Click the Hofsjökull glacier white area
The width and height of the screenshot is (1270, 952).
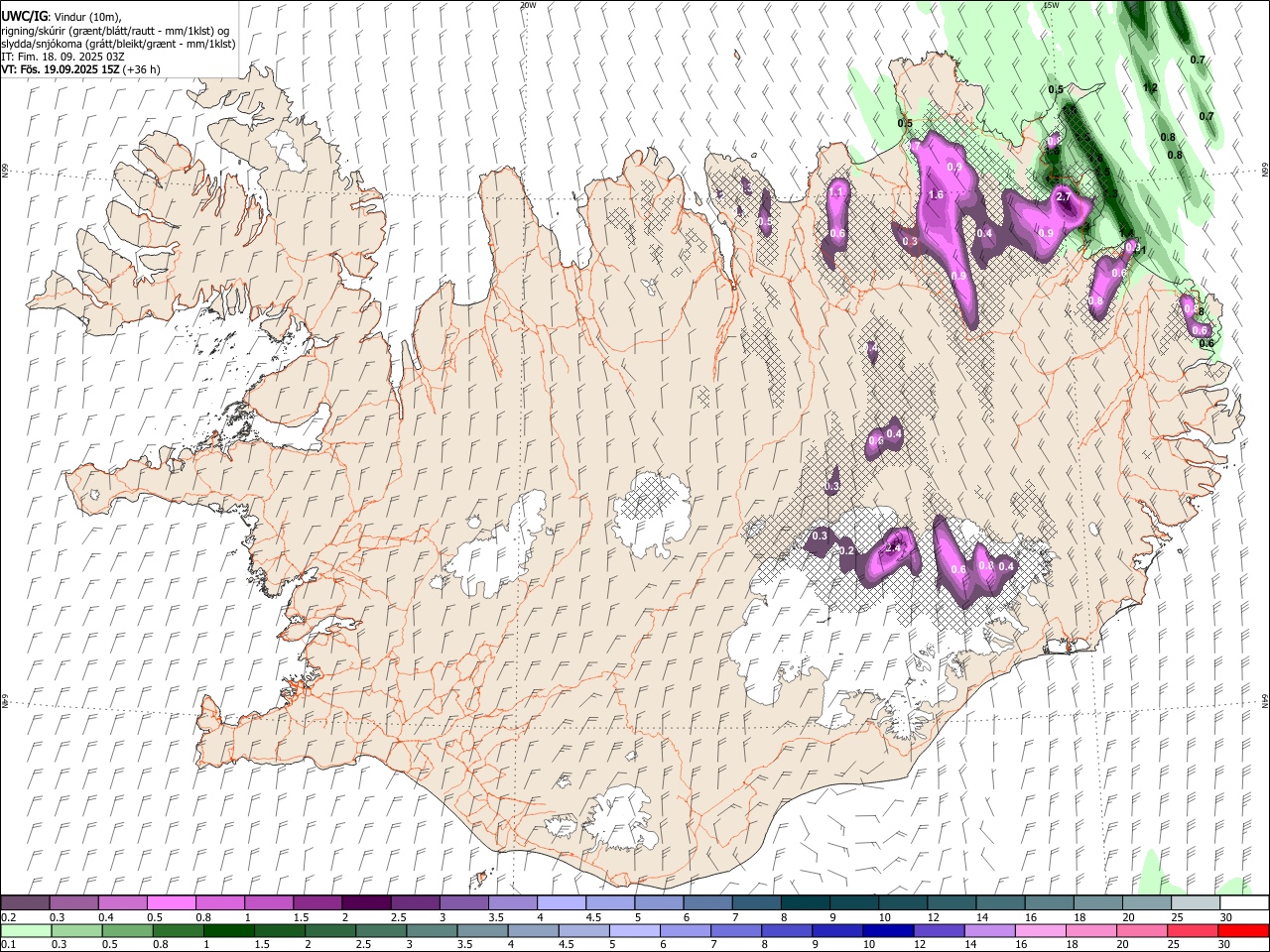coord(651,513)
